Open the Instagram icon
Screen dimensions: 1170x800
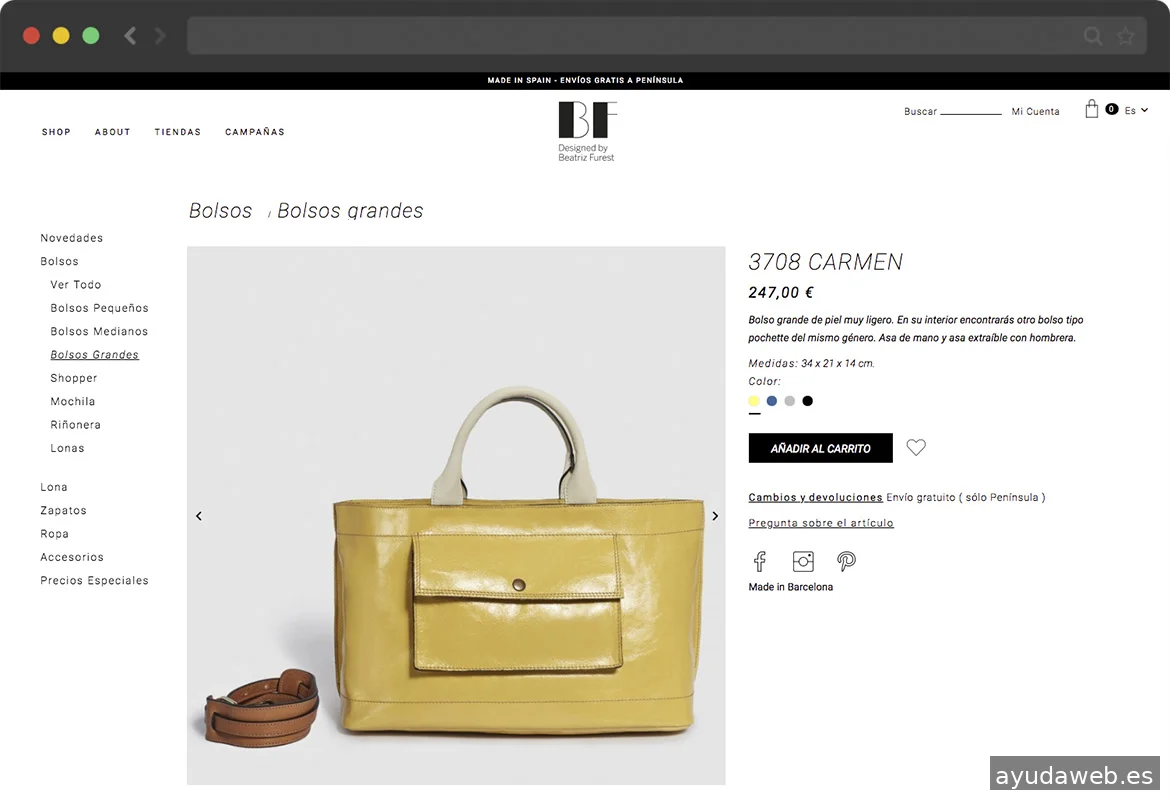[803, 561]
